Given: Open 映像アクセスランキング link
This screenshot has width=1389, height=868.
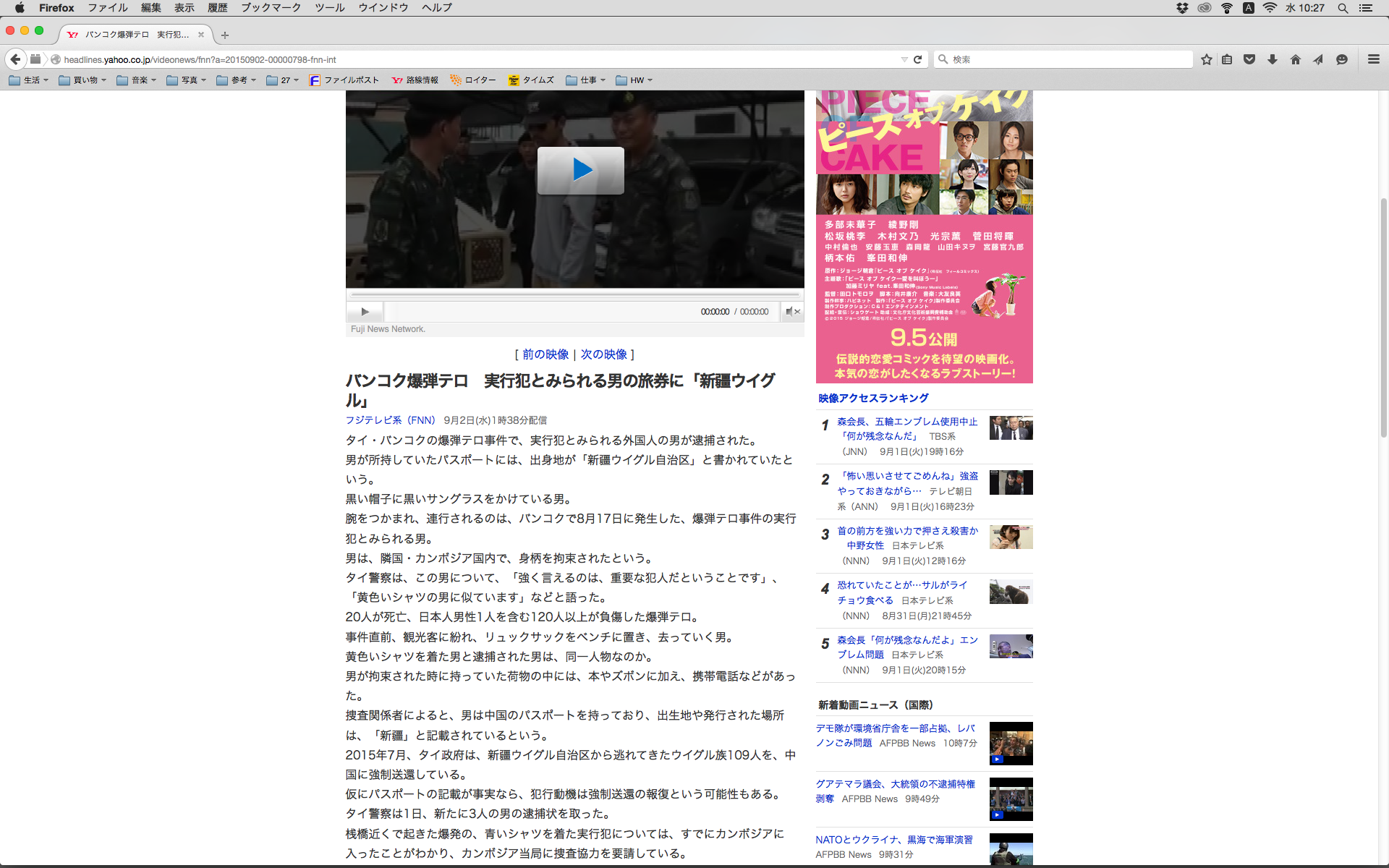Looking at the screenshot, I should click(873, 398).
